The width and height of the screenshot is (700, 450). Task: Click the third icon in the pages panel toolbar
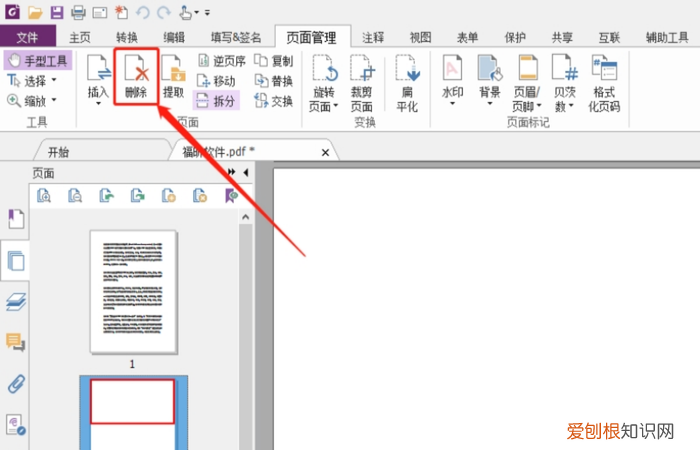pos(106,196)
